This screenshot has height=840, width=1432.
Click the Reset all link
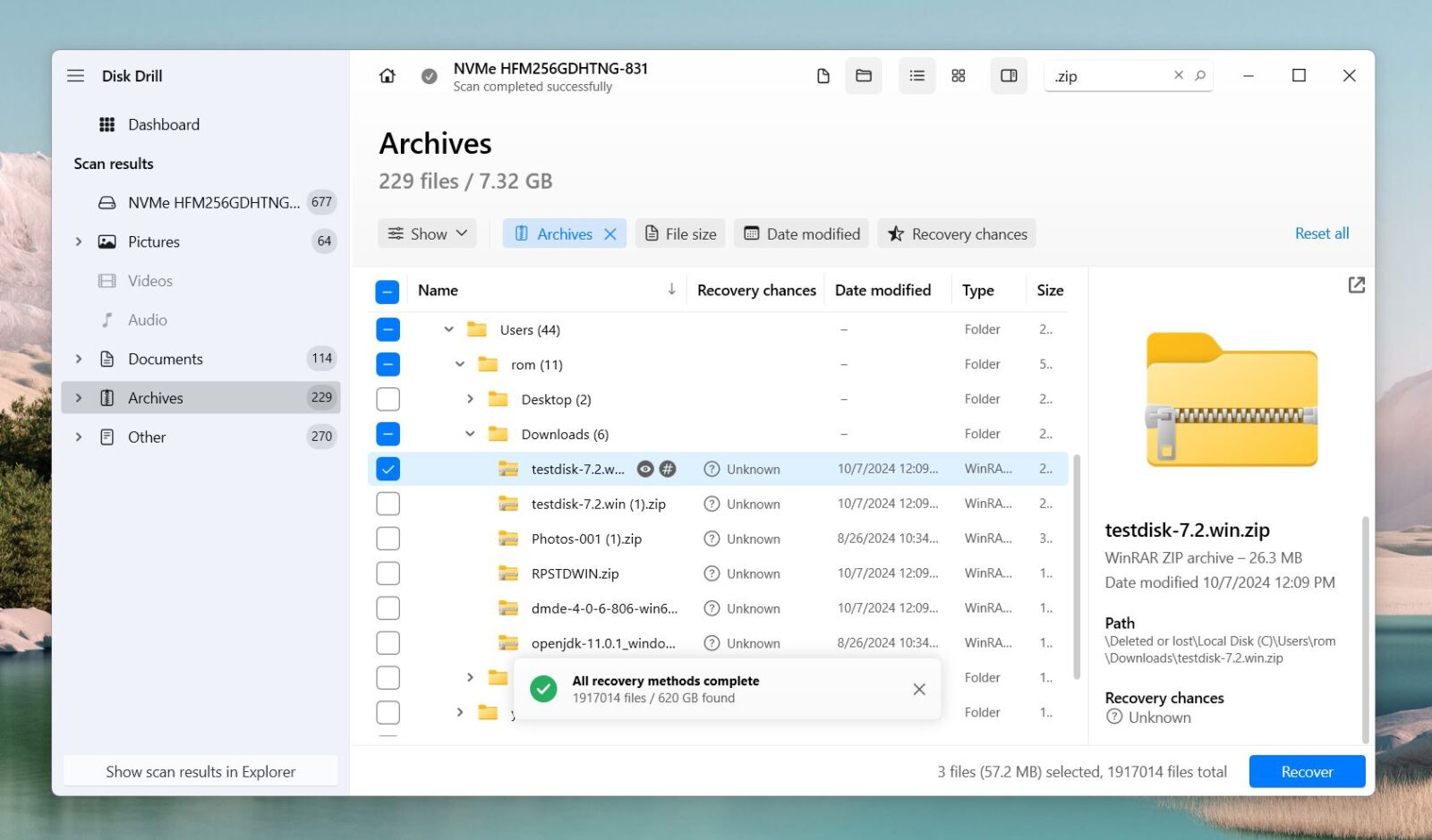pos(1322,233)
